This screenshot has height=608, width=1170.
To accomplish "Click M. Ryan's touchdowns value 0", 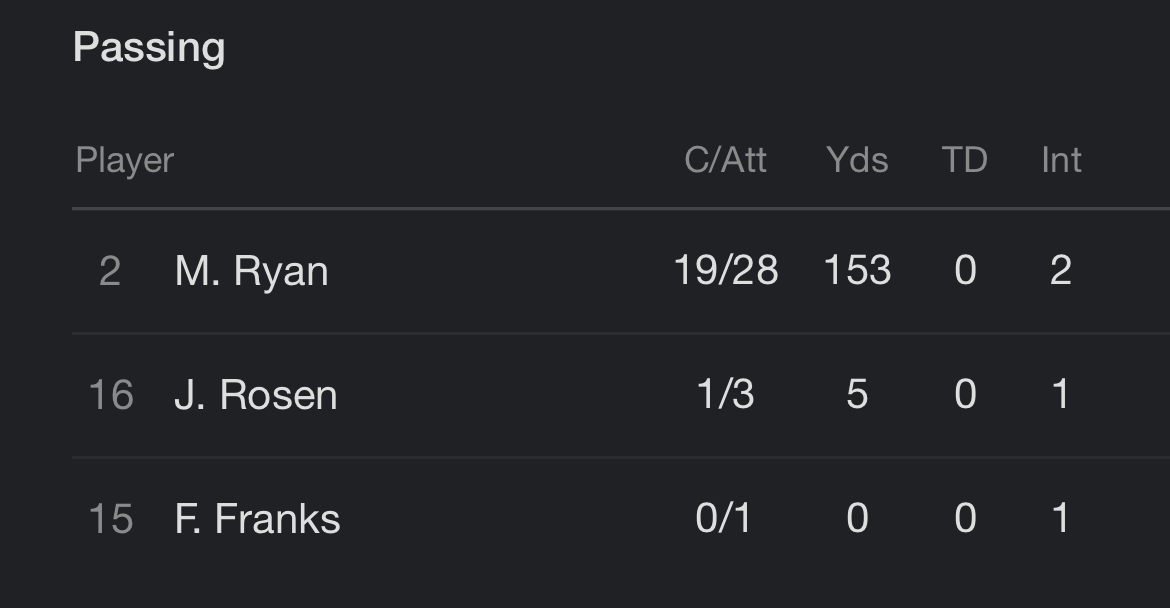I will 966,270.
